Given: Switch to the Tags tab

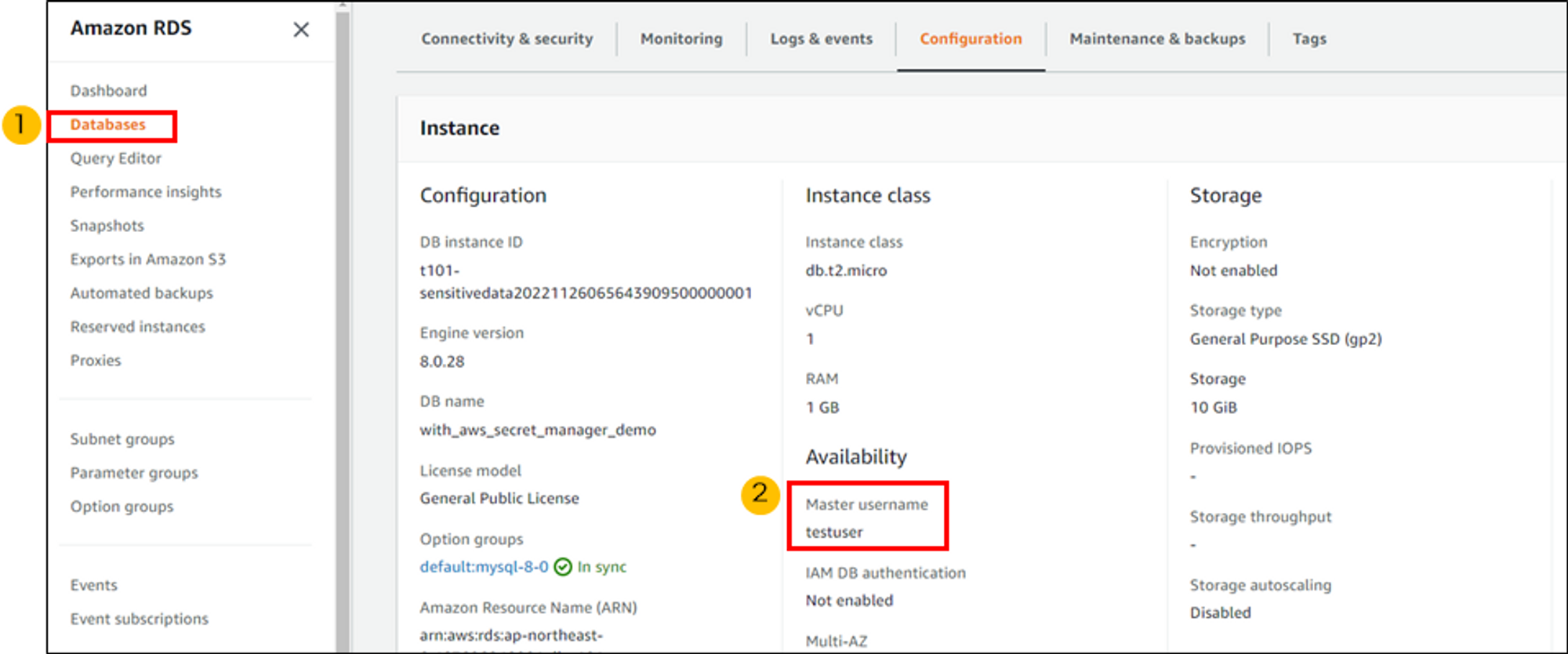Looking at the screenshot, I should [1309, 38].
